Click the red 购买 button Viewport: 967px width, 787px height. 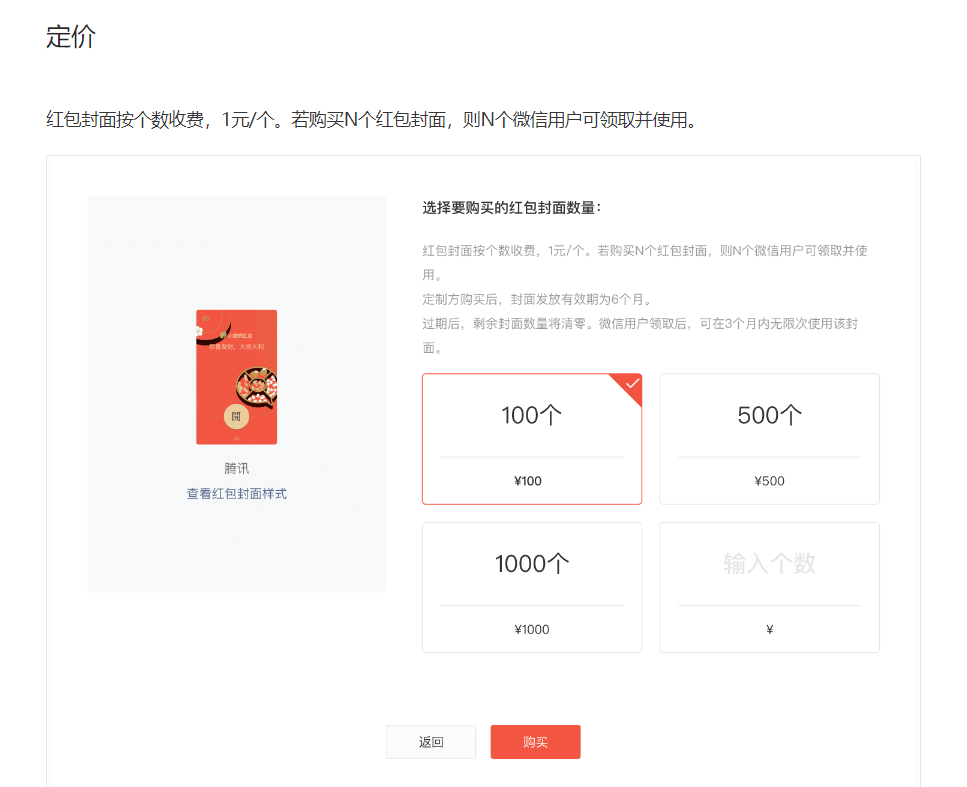[535, 742]
